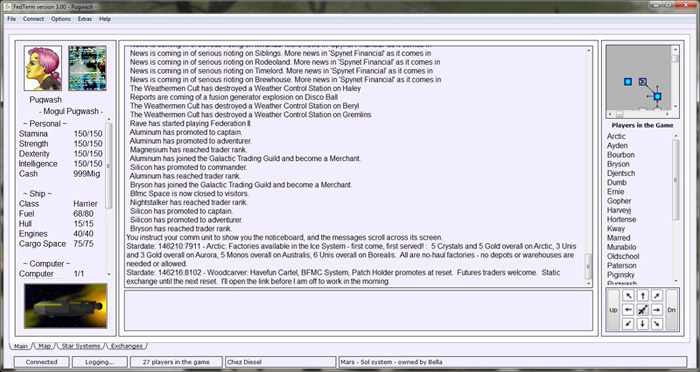700x372 pixels.
Task: Switch to the Star Systems tab
Action: pyautogui.click(x=81, y=346)
